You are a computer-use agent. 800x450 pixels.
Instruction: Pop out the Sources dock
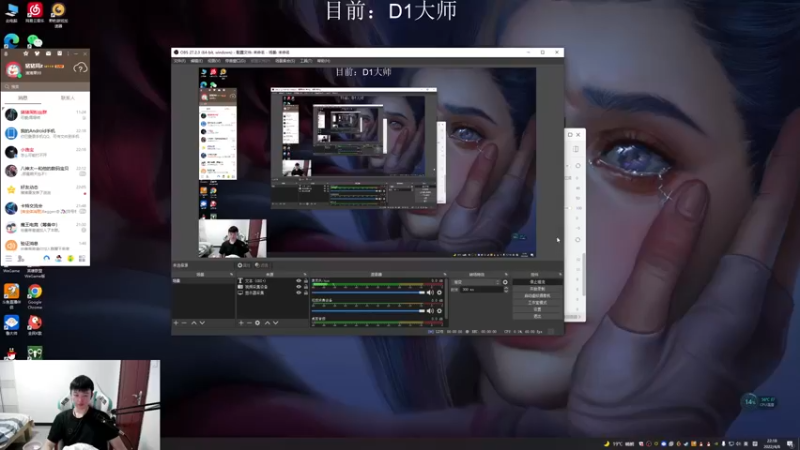coord(305,274)
